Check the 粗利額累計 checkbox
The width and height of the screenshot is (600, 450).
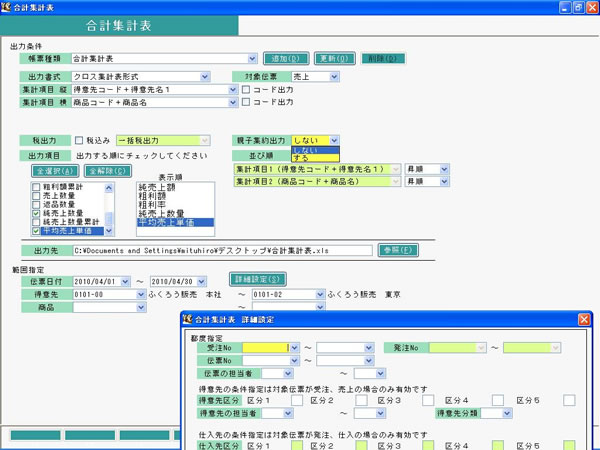[36, 187]
